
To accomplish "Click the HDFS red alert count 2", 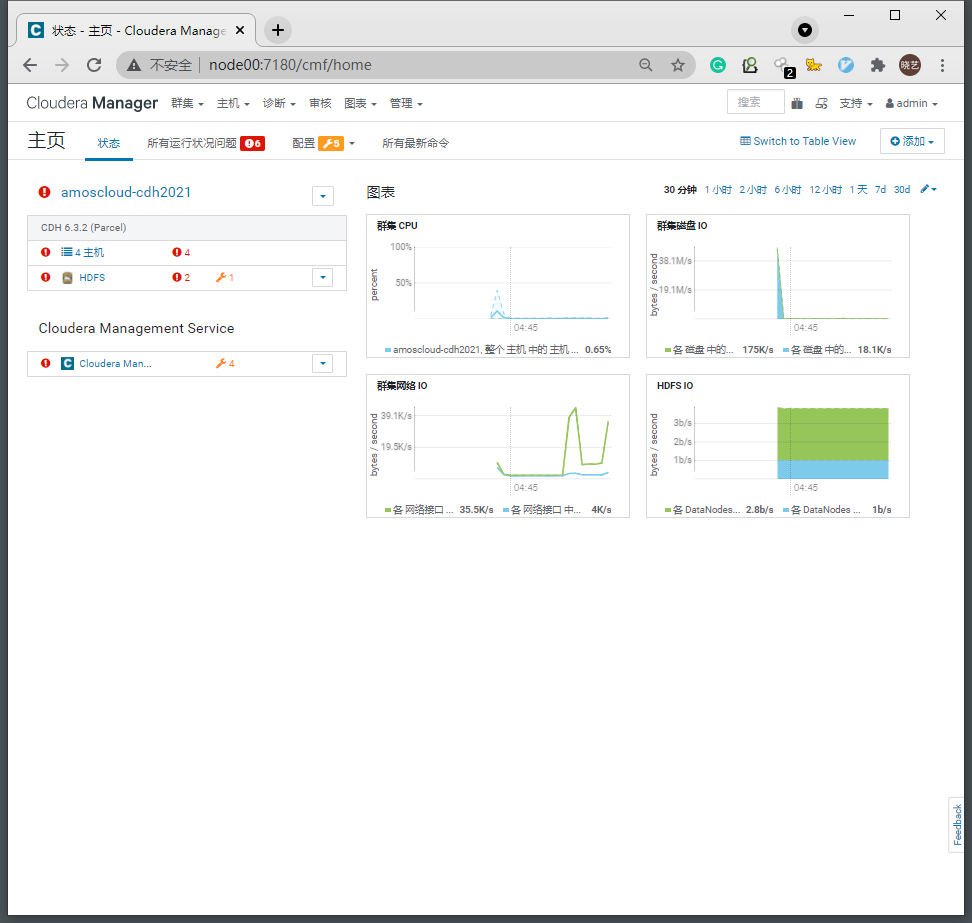I will tap(181, 278).
